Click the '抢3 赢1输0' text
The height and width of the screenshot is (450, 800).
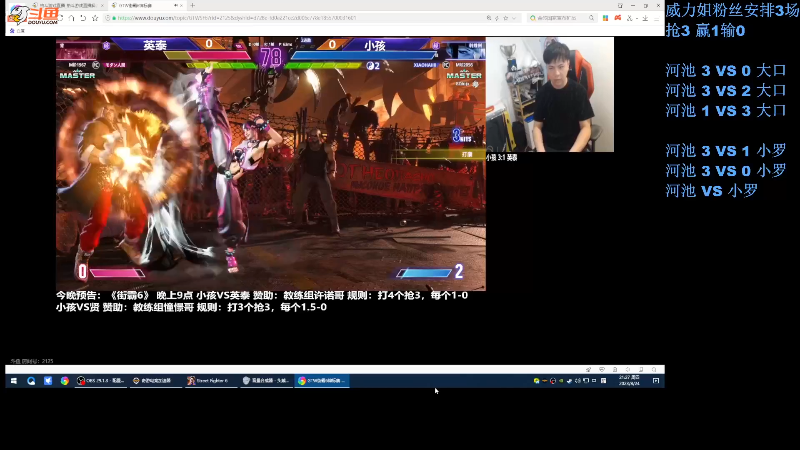pos(705,31)
